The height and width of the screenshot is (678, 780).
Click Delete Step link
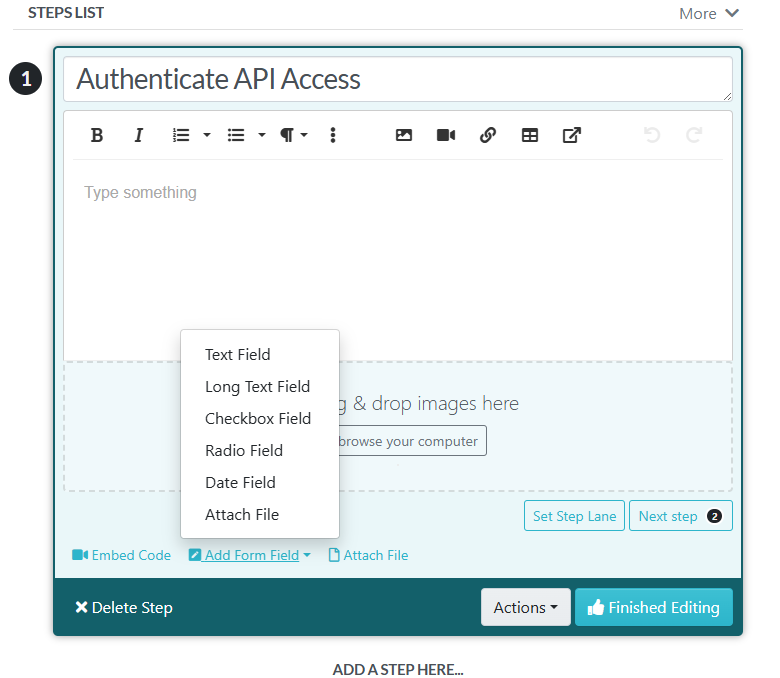tap(123, 607)
